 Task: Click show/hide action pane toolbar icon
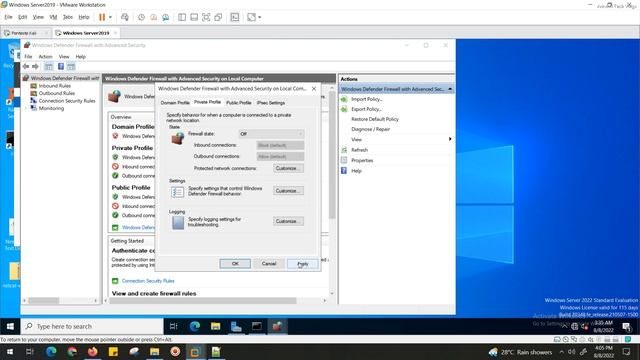click(x=71, y=66)
